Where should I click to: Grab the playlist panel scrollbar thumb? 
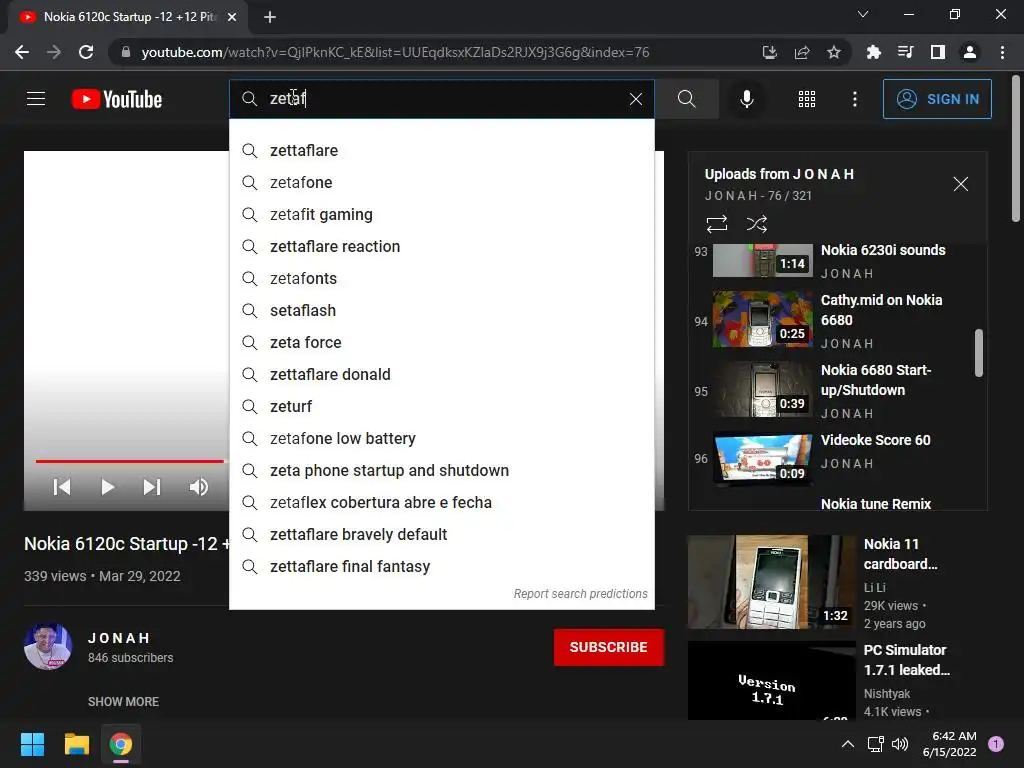coord(978,353)
